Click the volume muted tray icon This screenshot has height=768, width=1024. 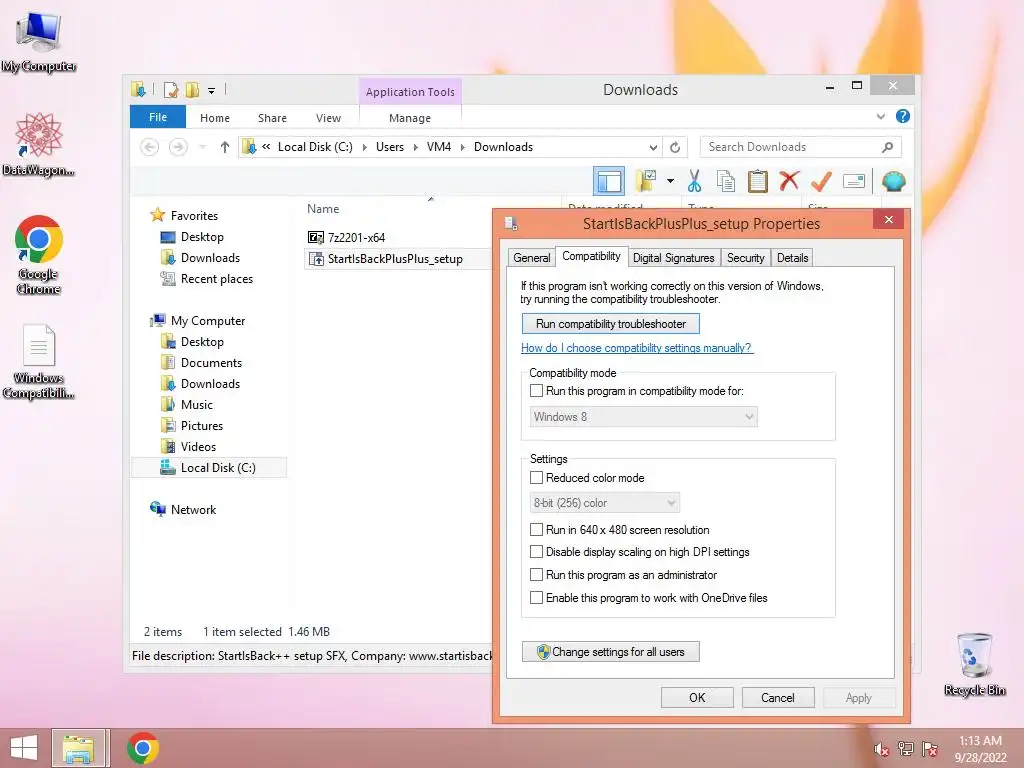pos(881,749)
